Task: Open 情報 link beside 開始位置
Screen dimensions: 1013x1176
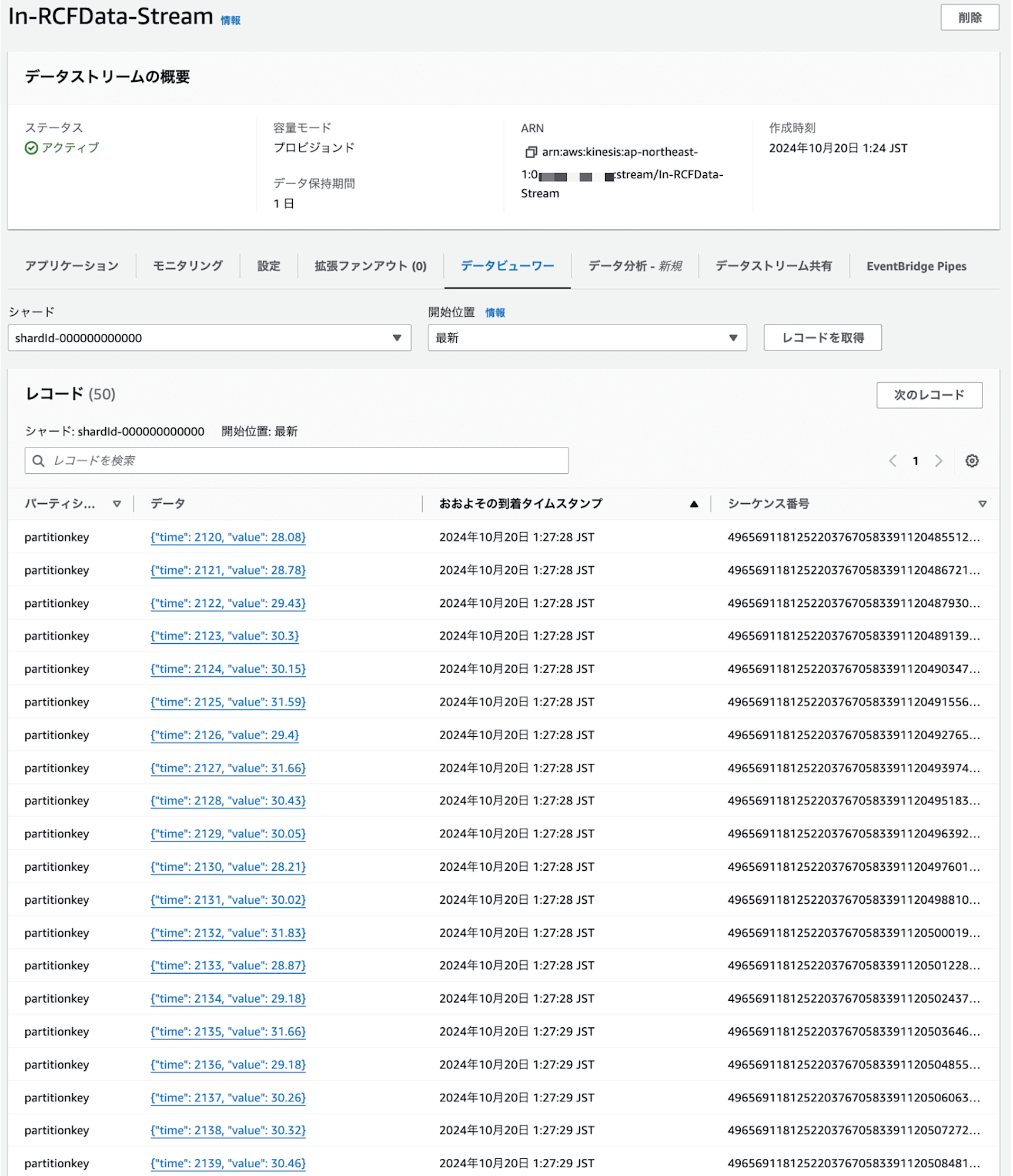Action: (496, 313)
